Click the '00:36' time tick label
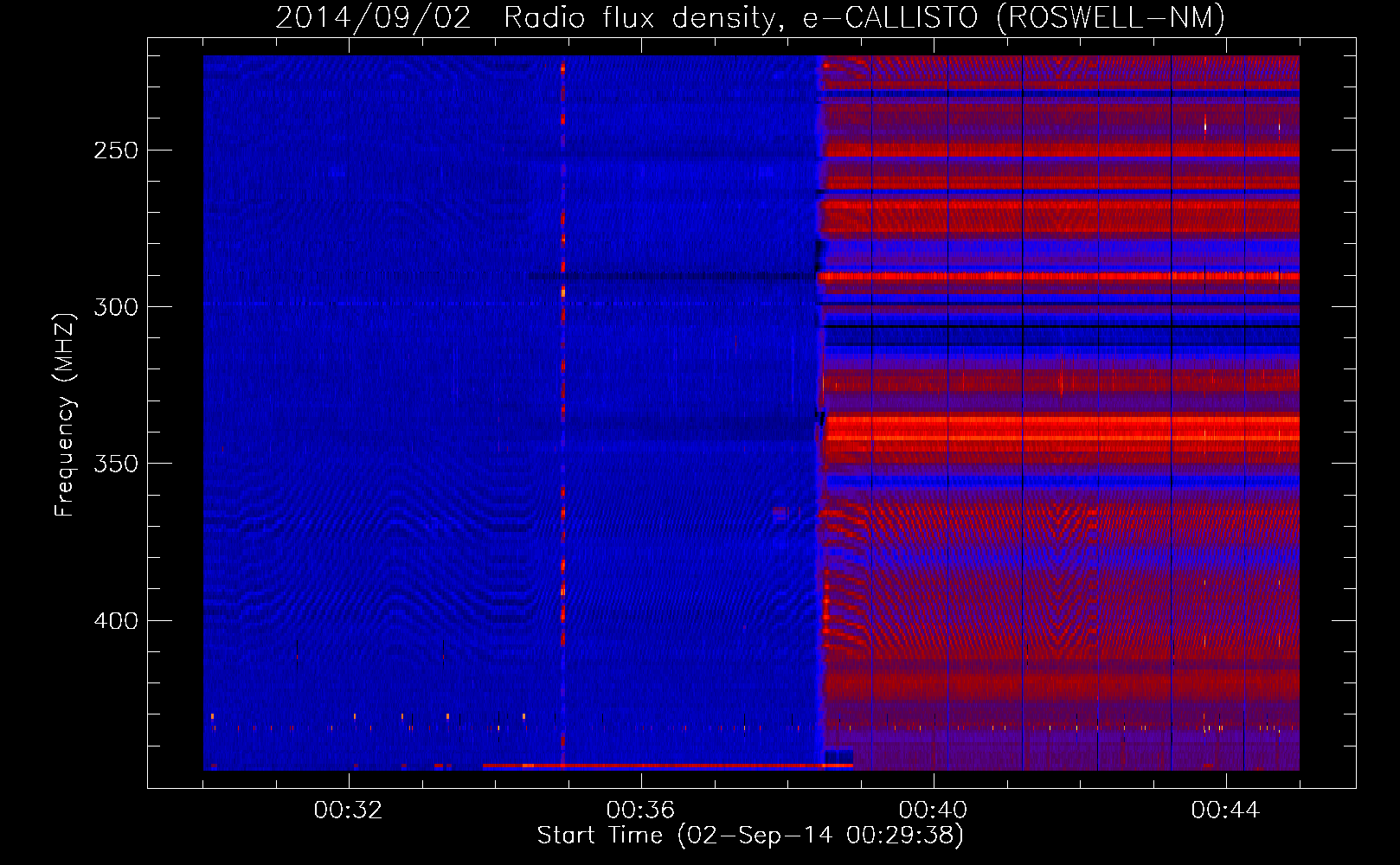 click(640, 810)
